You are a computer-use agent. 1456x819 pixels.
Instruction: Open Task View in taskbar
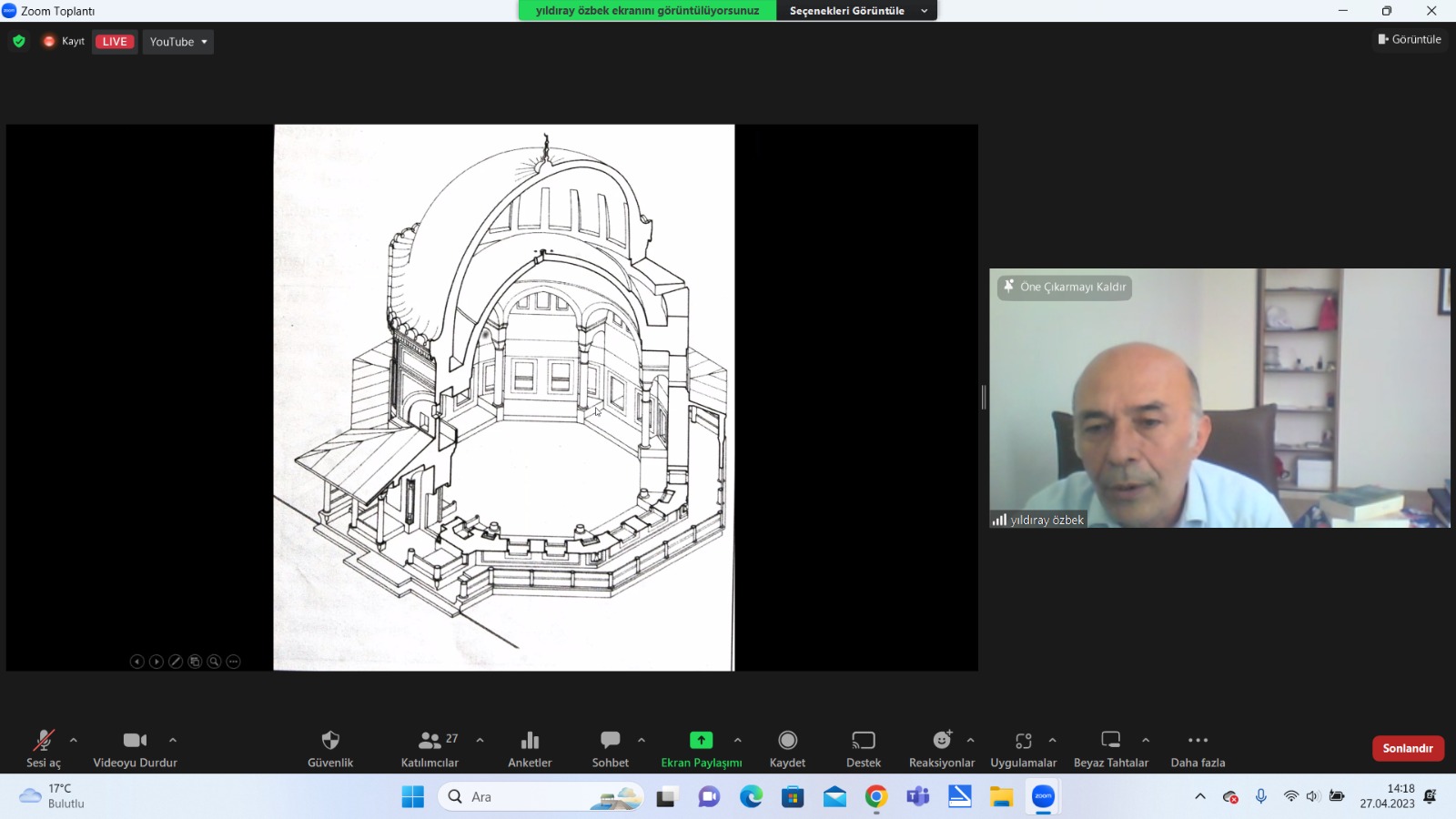[x=668, y=797]
